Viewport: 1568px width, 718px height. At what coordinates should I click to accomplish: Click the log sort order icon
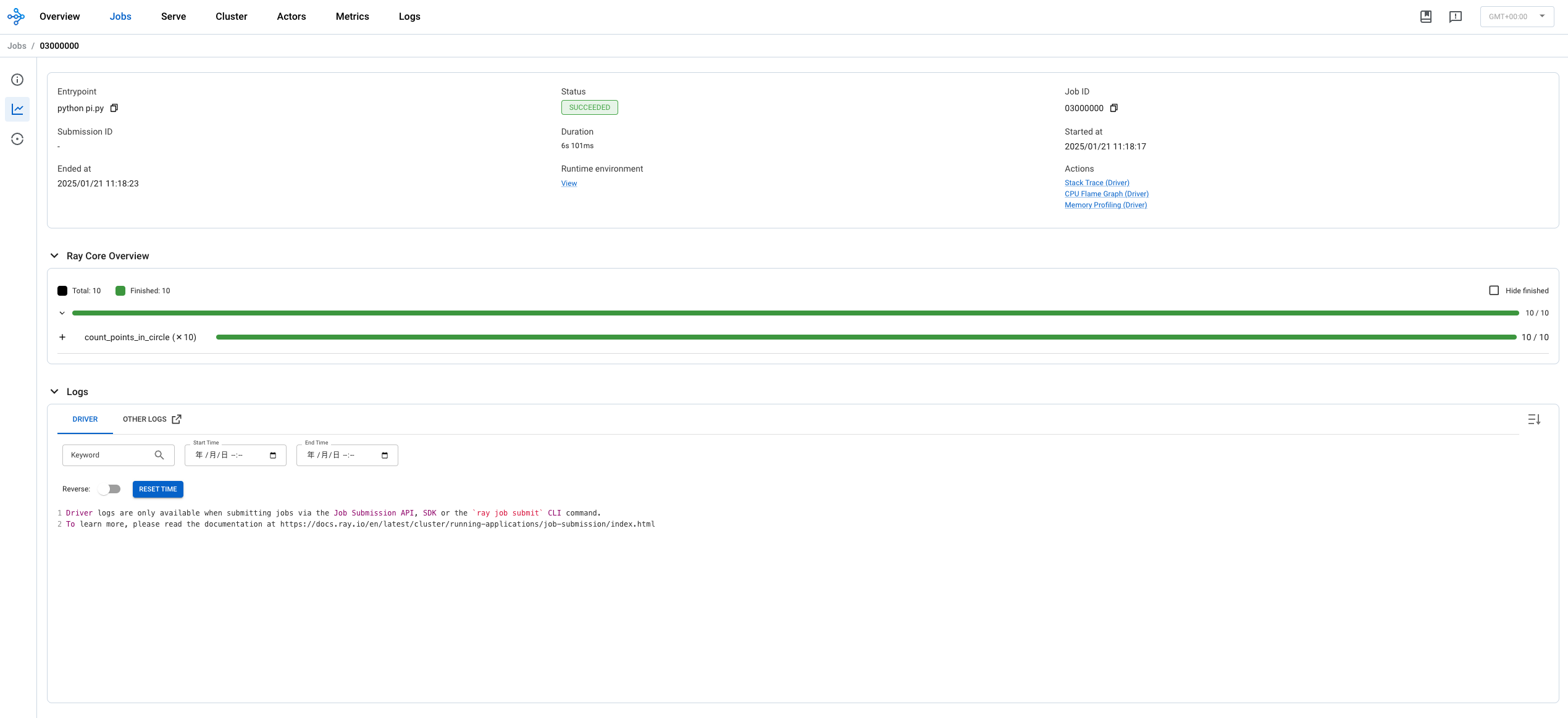tap(1534, 420)
